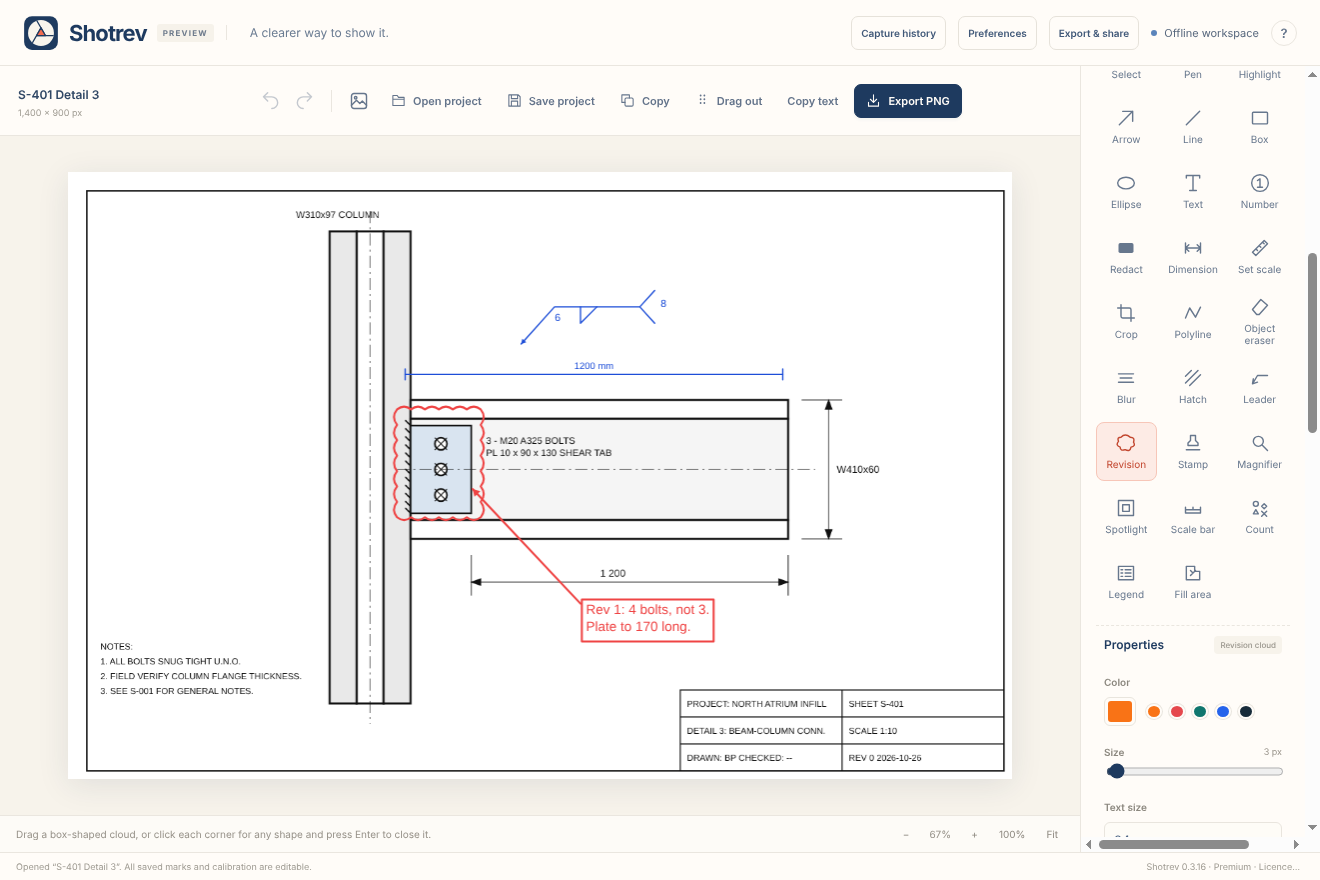Click the insert image icon

(359, 101)
